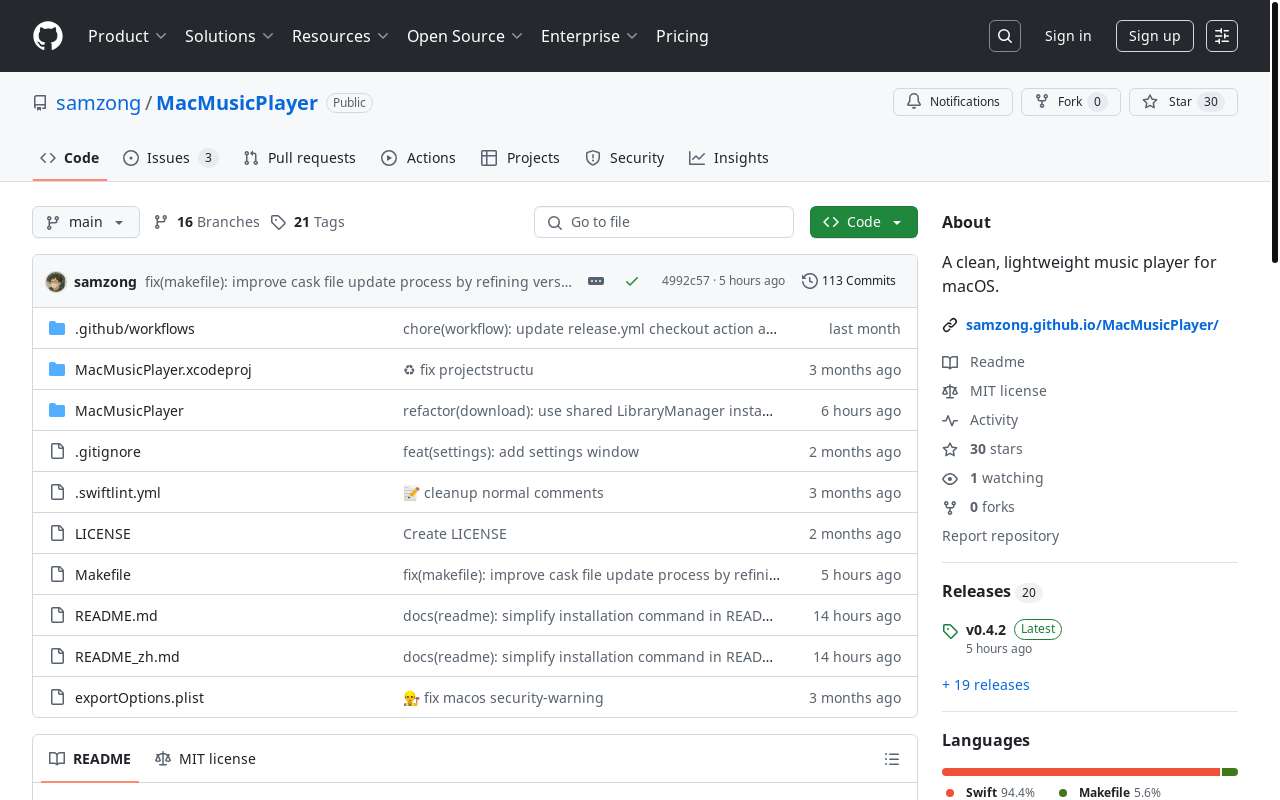
Task: Open the main branch dropdown
Action: pos(86,222)
